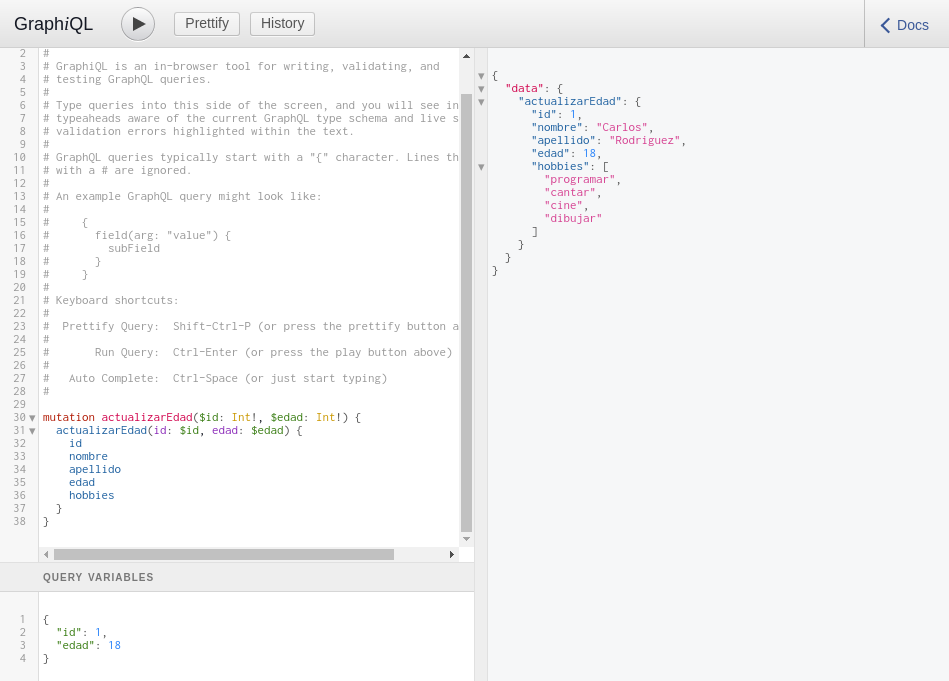Collapse the root result object fold arrow

point(481,76)
